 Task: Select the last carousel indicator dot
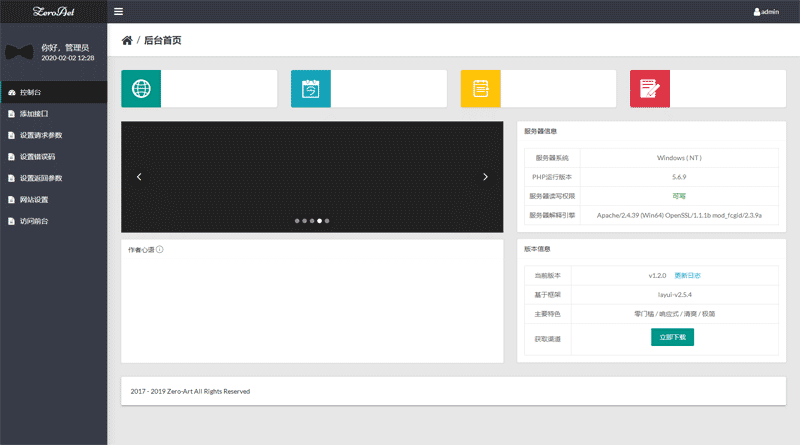point(327,220)
